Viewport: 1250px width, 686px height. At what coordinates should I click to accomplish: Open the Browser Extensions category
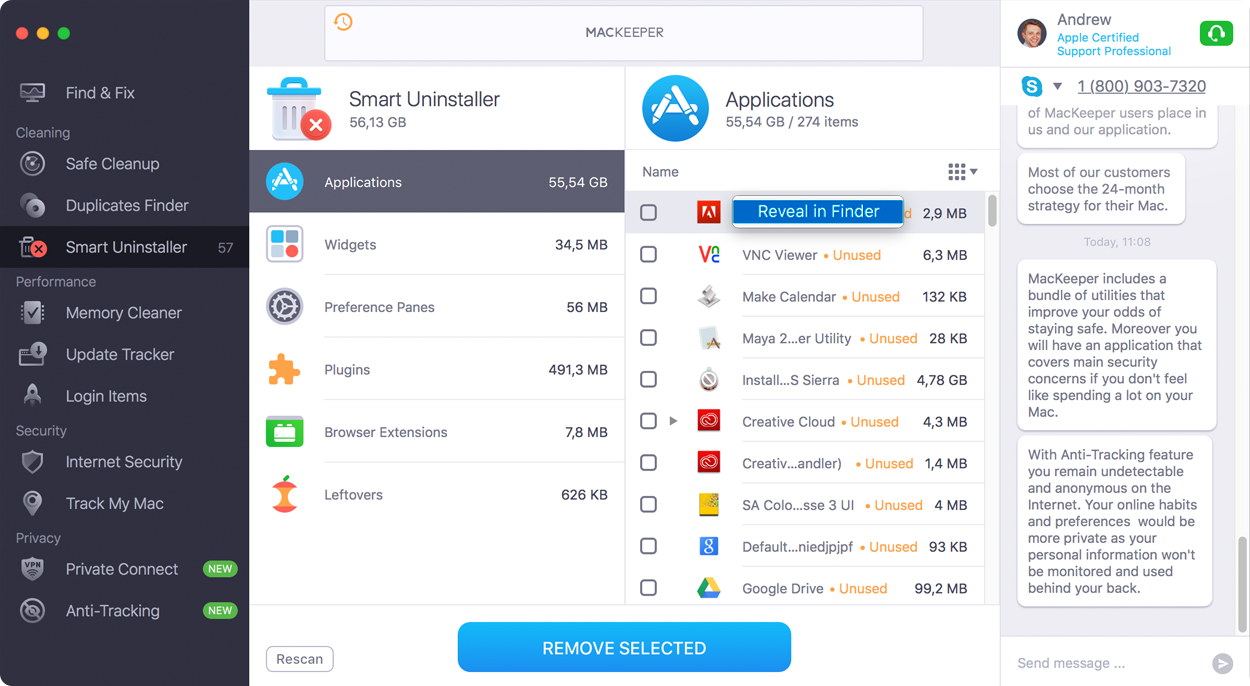437,432
